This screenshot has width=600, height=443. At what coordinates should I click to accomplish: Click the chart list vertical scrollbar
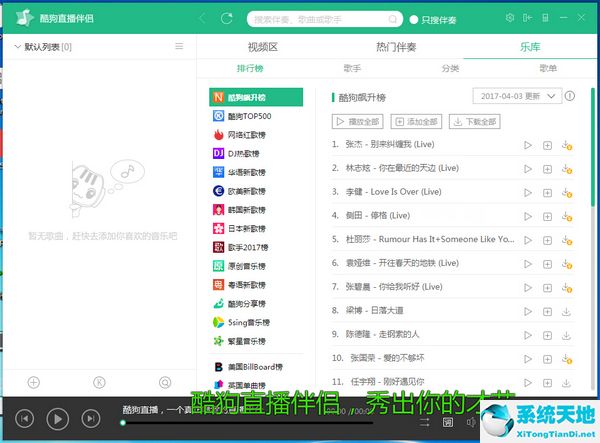[x=593, y=147]
